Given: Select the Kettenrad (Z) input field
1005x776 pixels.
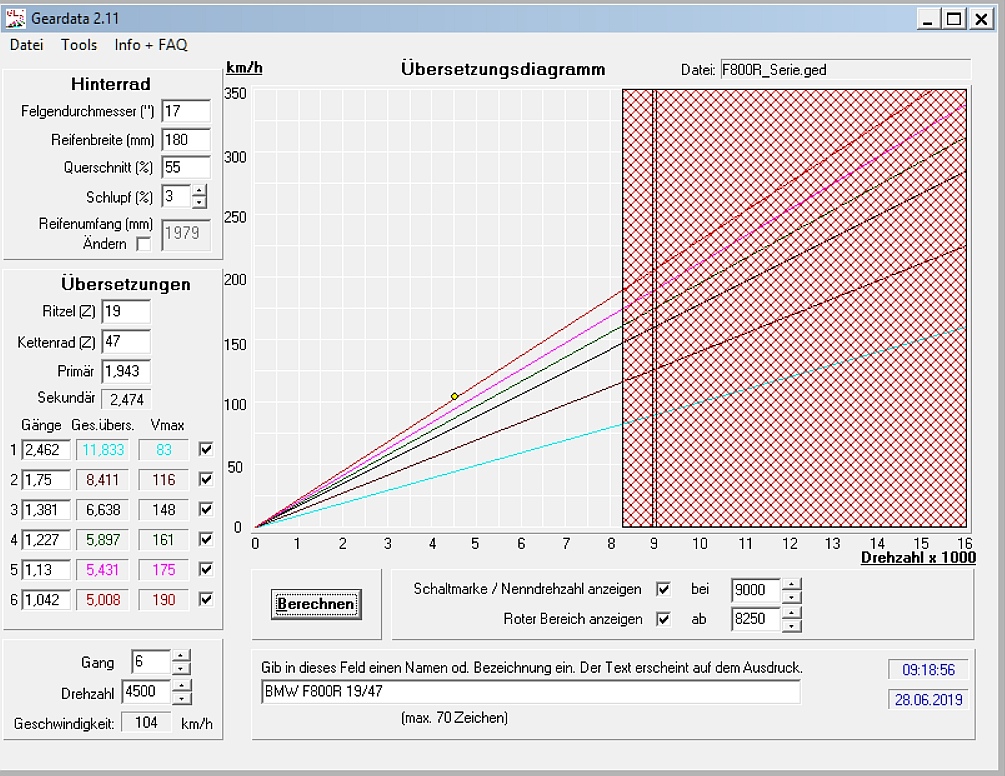Looking at the screenshot, I should [x=125, y=342].
